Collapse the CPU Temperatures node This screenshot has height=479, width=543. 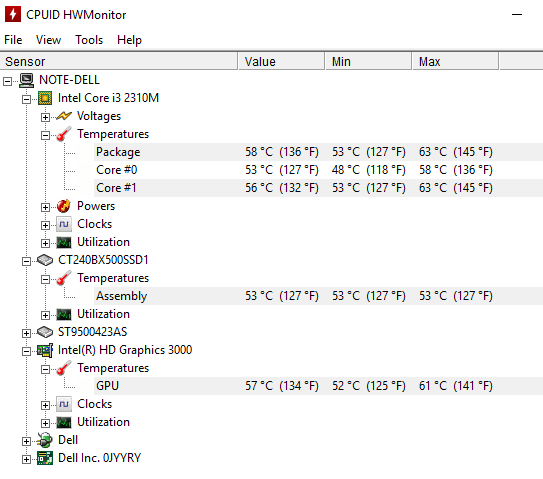45,135
